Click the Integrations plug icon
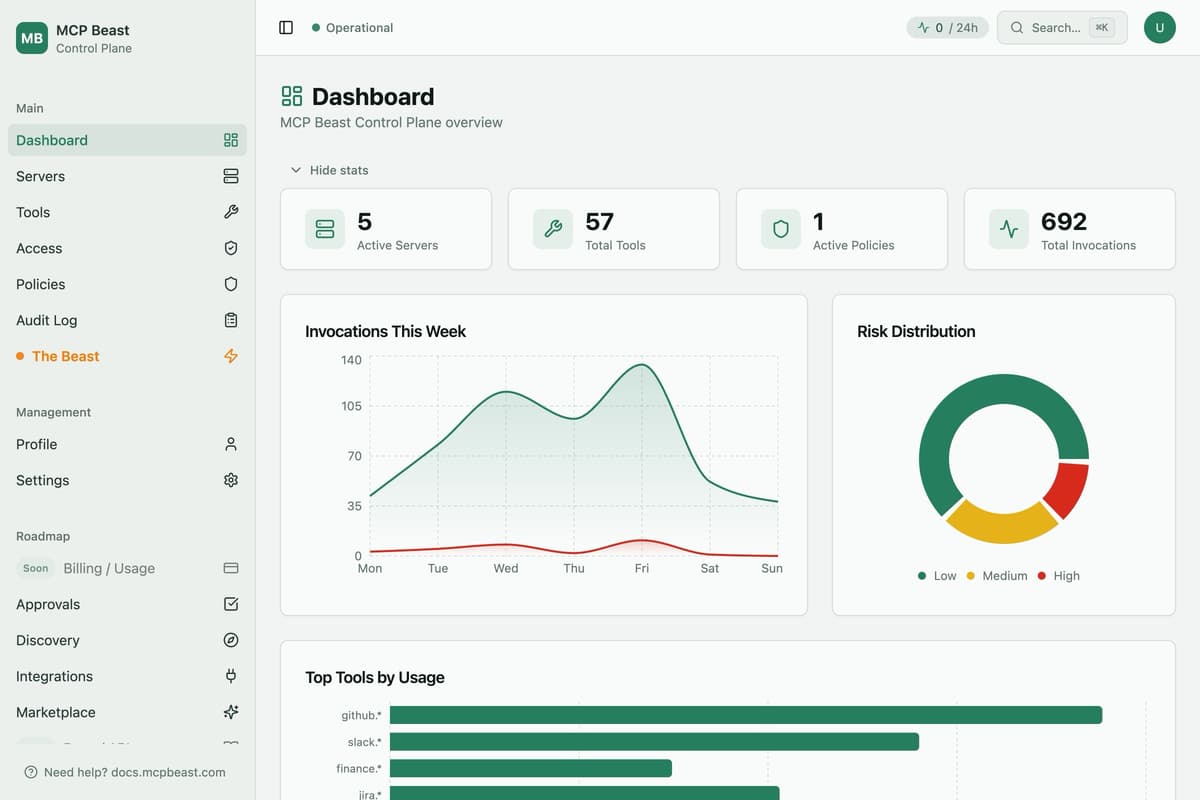 click(x=231, y=676)
